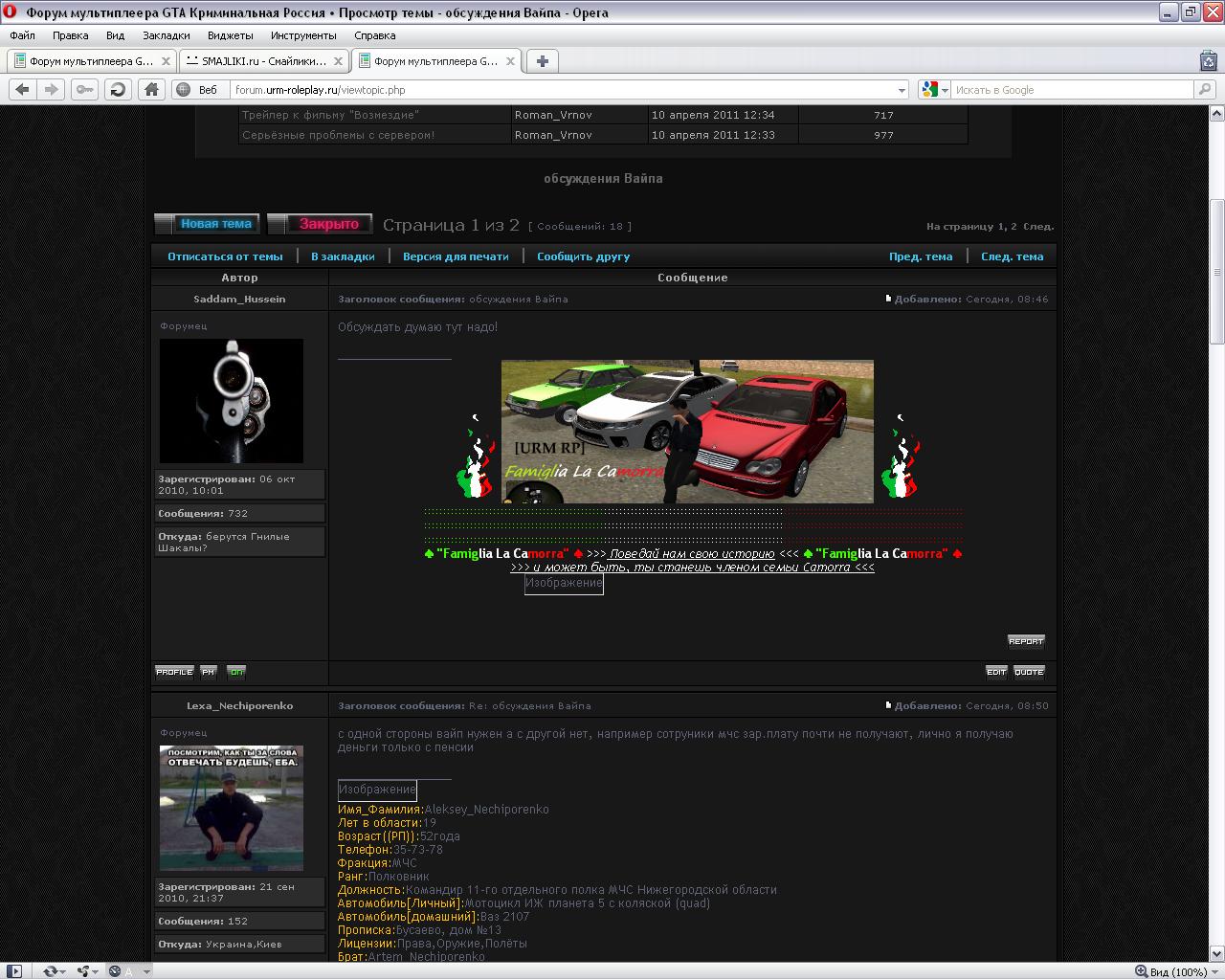Screen dimensions: 1225x980
Task: Click Сообщить другу link
Action: pos(583,256)
